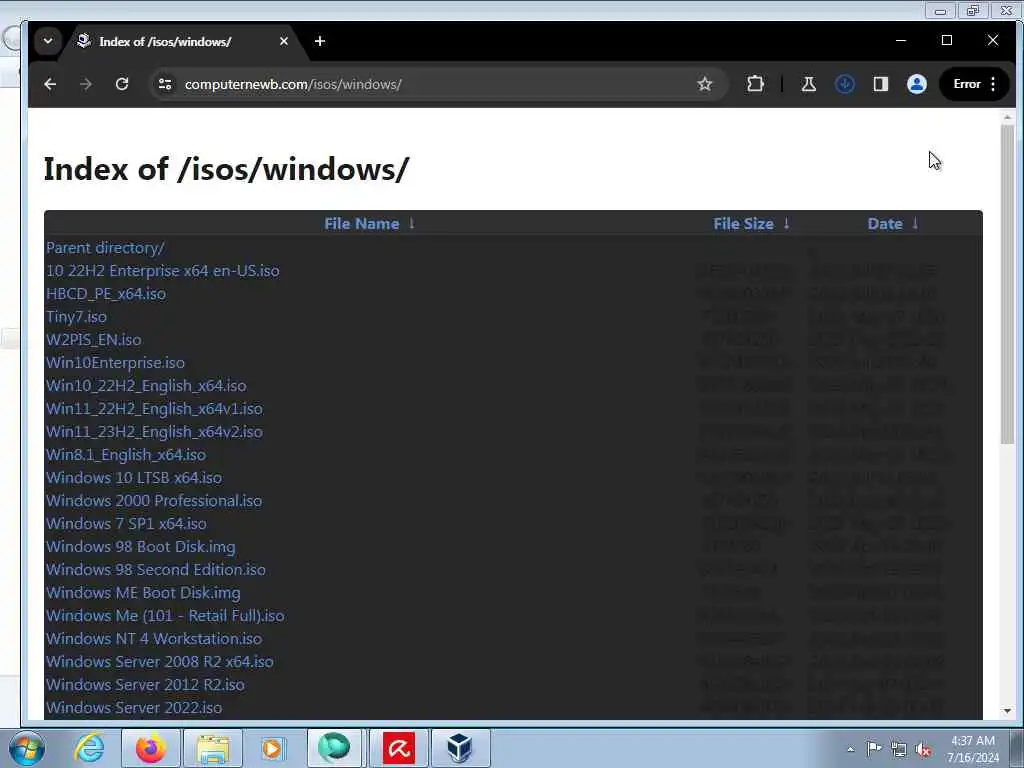Image resolution: width=1024 pixels, height=768 pixels.
Task: Download Windows ME Boot Disk.img
Action: [x=143, y=592]
